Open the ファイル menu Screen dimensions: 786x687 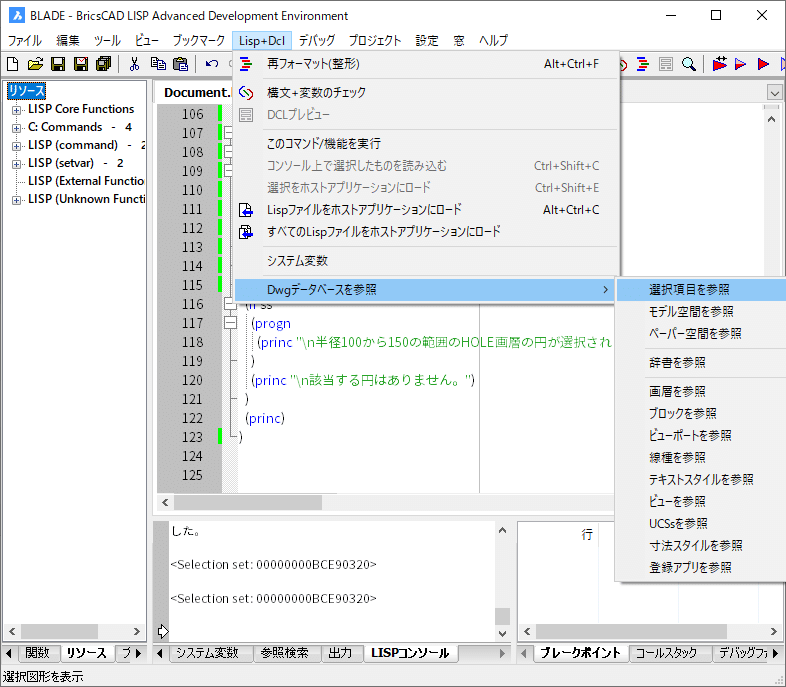(24, 40)
